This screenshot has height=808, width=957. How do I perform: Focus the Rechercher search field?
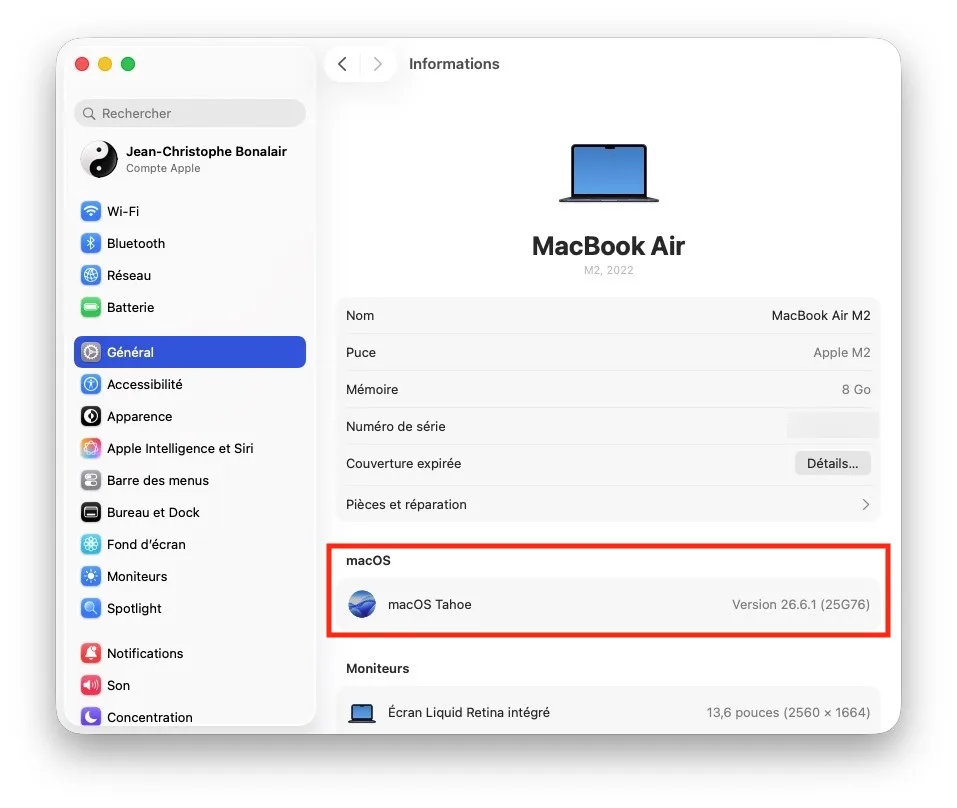coord(190,114)
